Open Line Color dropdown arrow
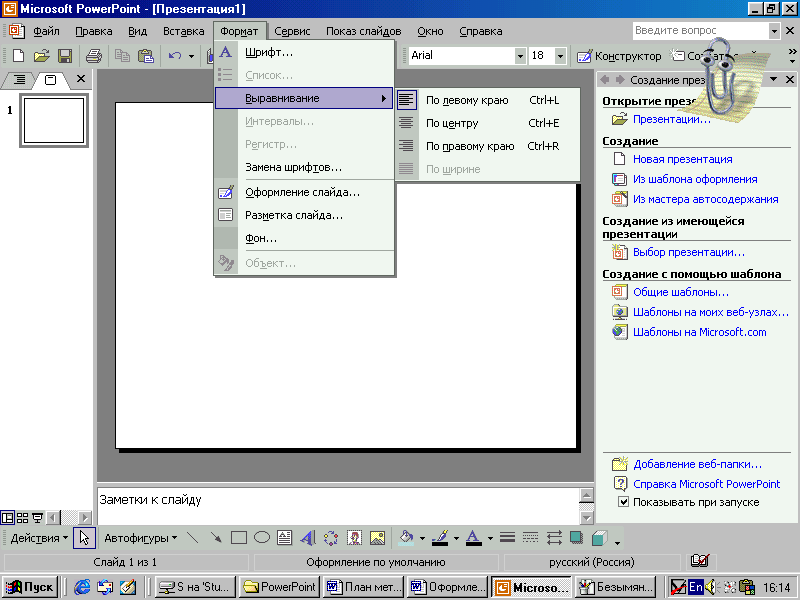The height and width of the screenshot is (600, 800). (456, 538)
